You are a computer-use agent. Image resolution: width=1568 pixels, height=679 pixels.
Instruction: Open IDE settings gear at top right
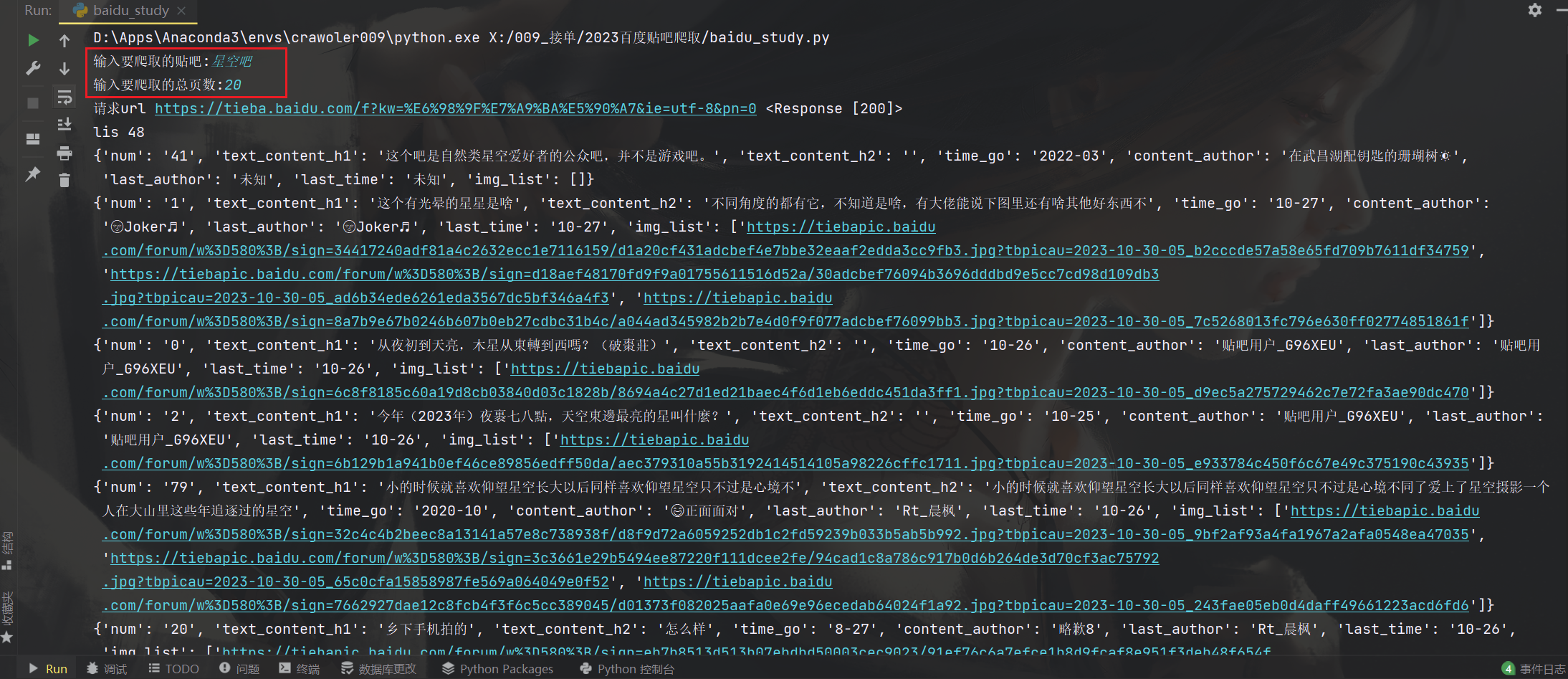click(x=1534, y=10)
